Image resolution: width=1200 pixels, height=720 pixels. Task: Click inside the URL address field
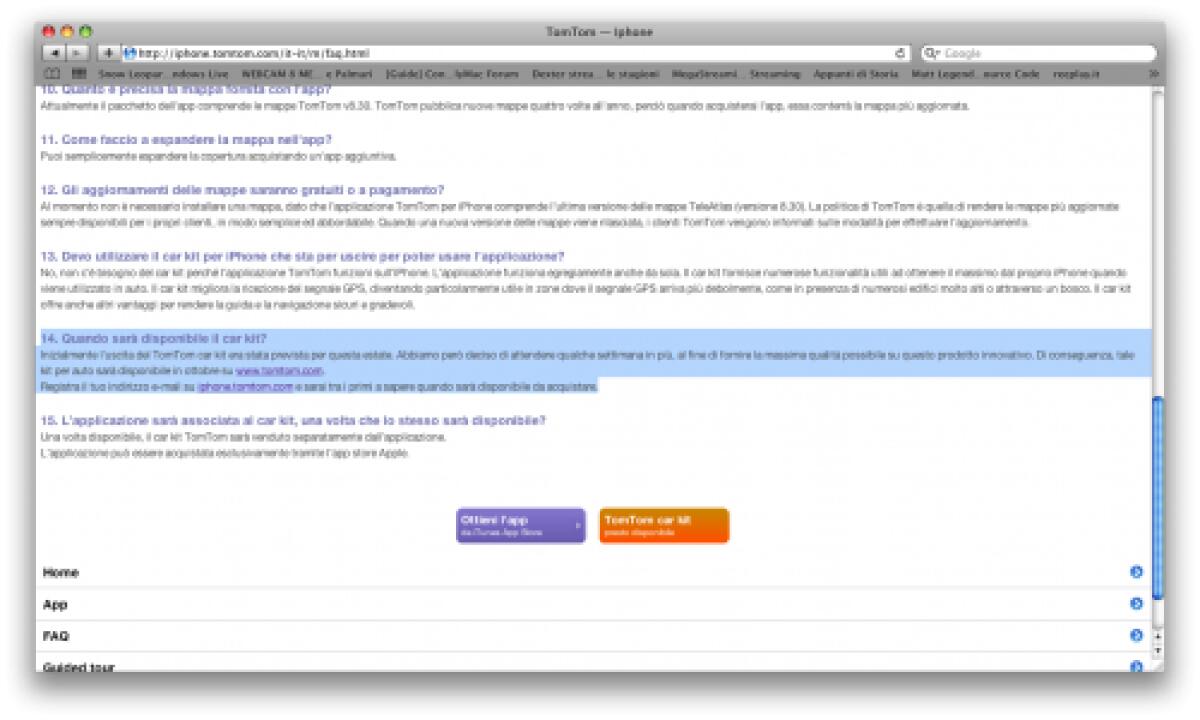pyautogui.click(x=500, y=53)
